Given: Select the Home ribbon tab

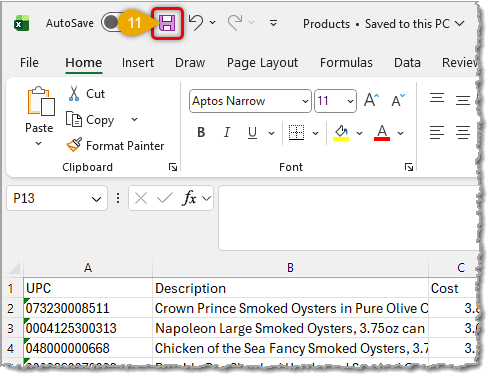Looking at the screenshot, I should [x=84, y=63].
